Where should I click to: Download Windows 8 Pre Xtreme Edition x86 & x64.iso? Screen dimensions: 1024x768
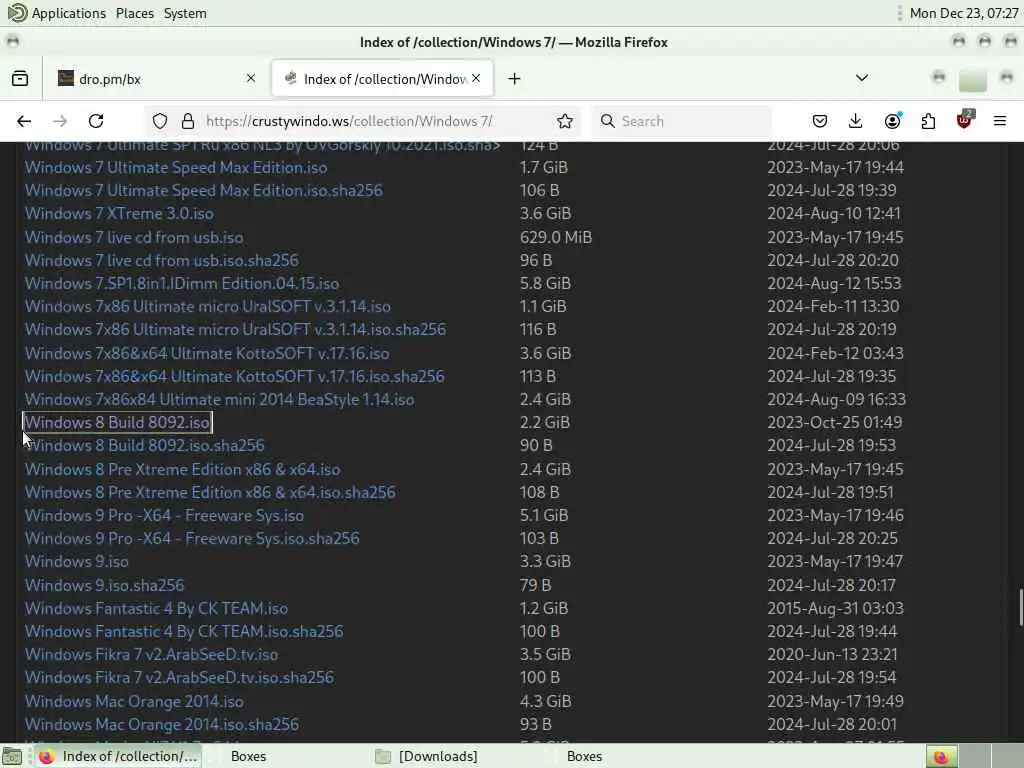point(182,470)
